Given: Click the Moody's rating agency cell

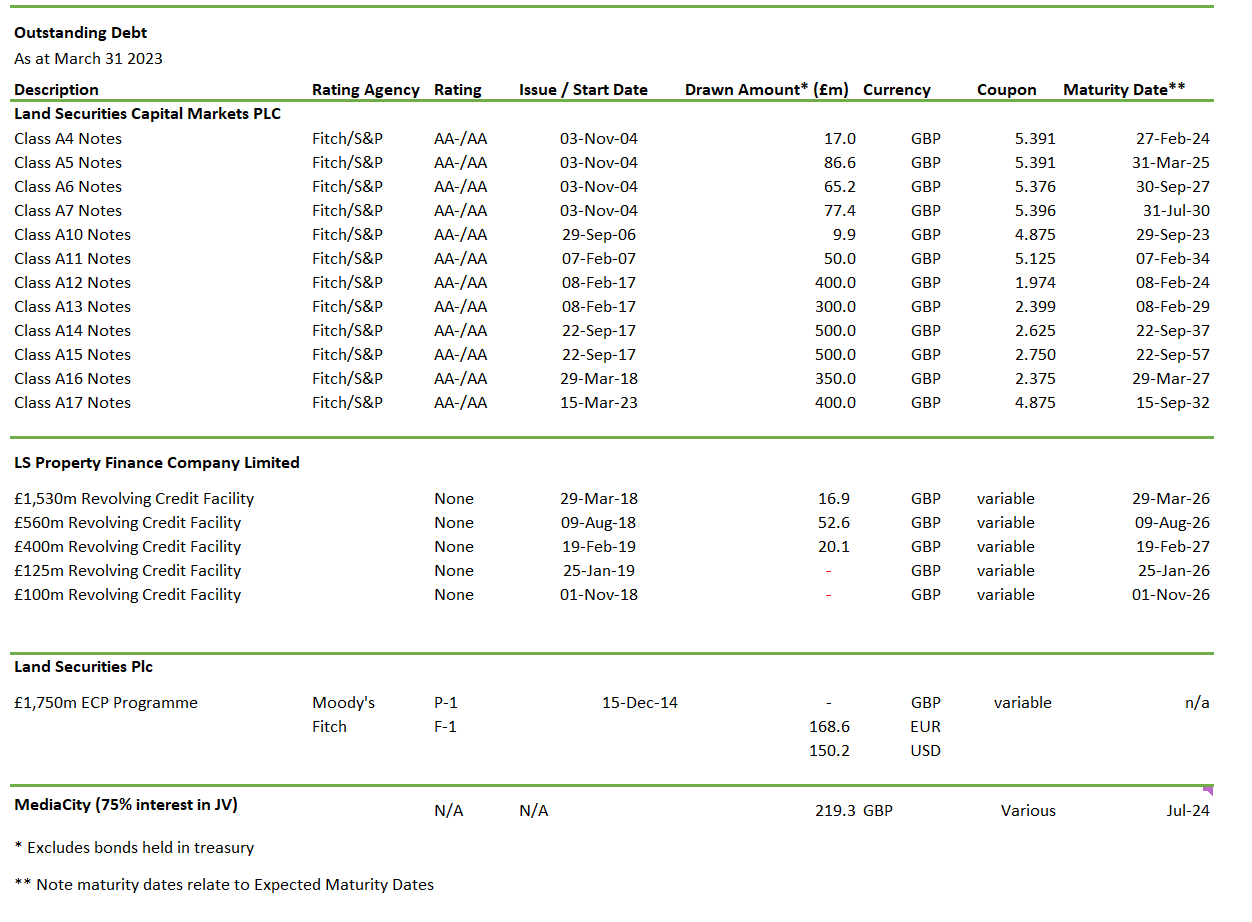Looking at the screenshot, I should pyautogui.click(x=343, y=703).
